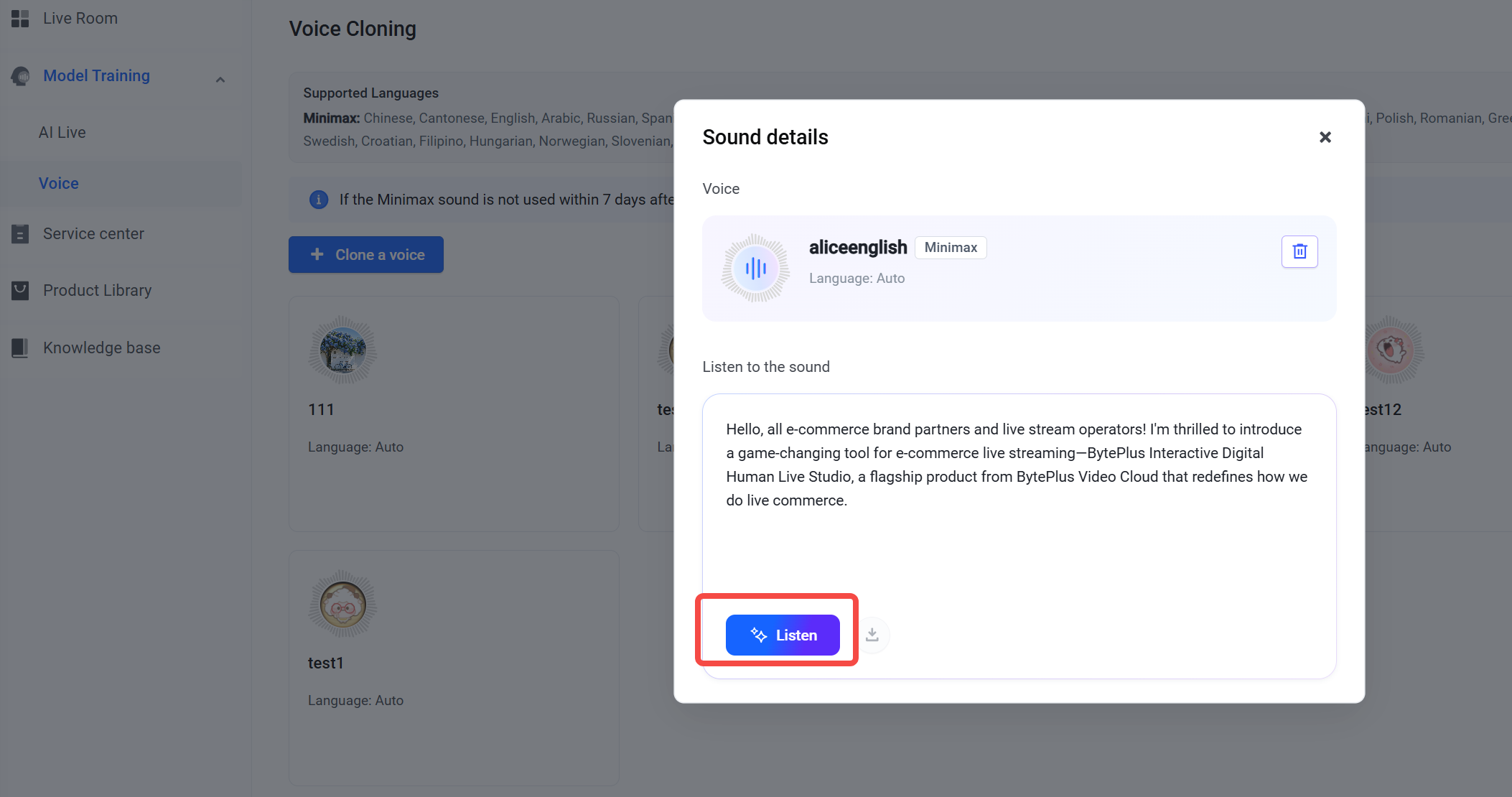Close the Sound details dialog
The width and height of the screenshot is (1512, 797).
click(1325, 137)
